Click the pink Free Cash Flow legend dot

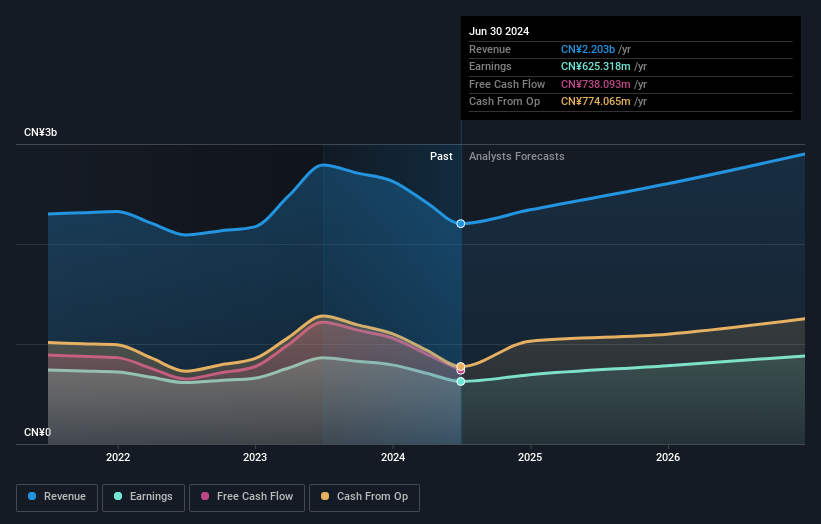[205, 496]
